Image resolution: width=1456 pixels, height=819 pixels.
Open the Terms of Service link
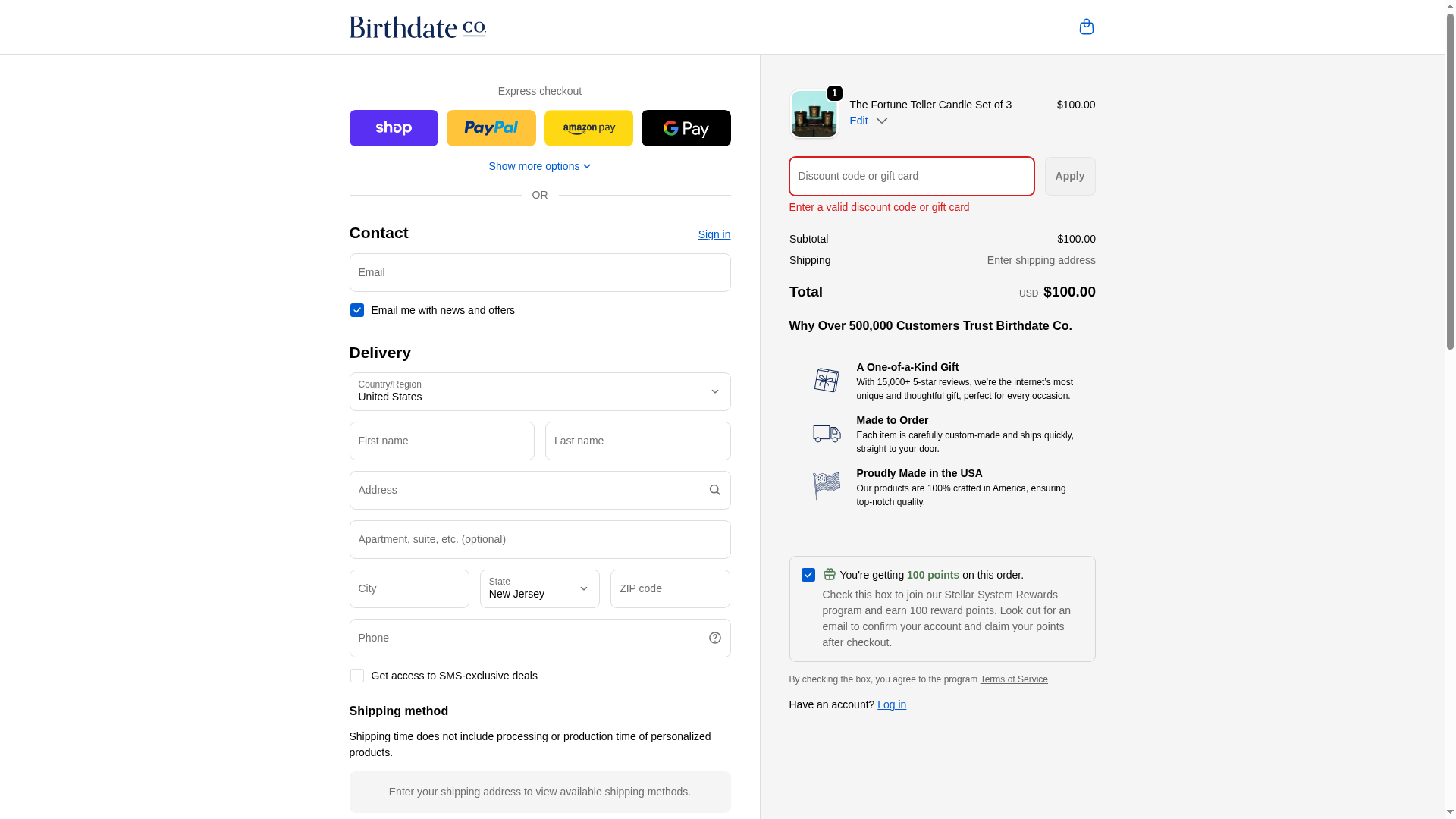(1013, 679)
